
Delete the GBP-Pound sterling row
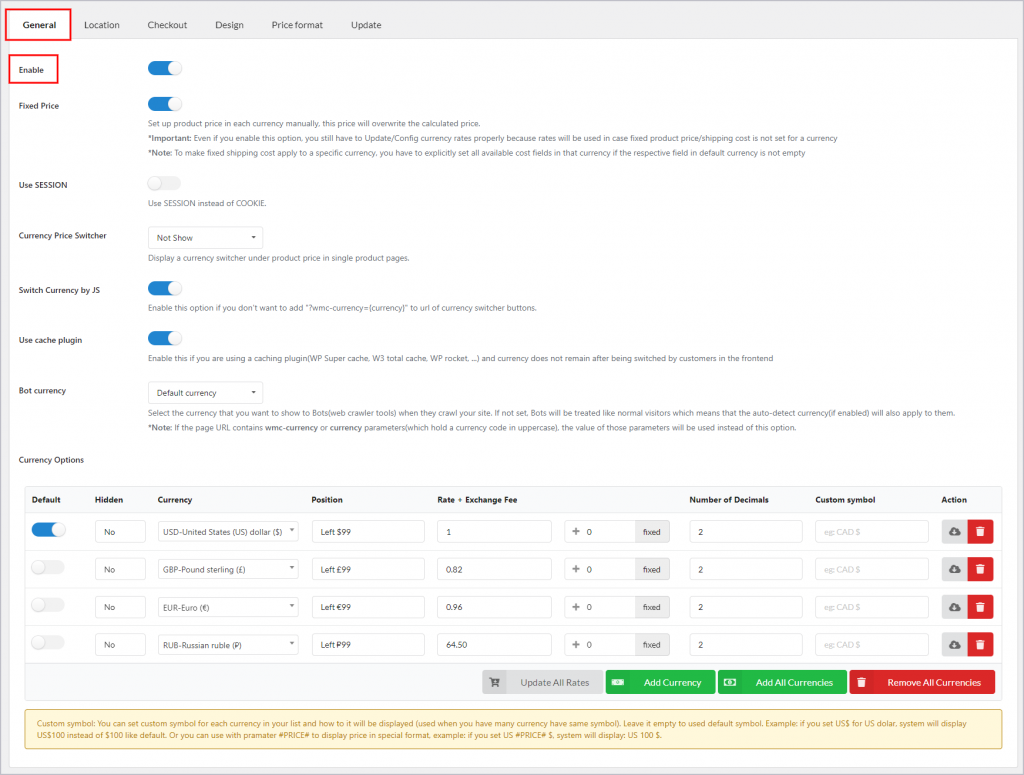point(980,569)
